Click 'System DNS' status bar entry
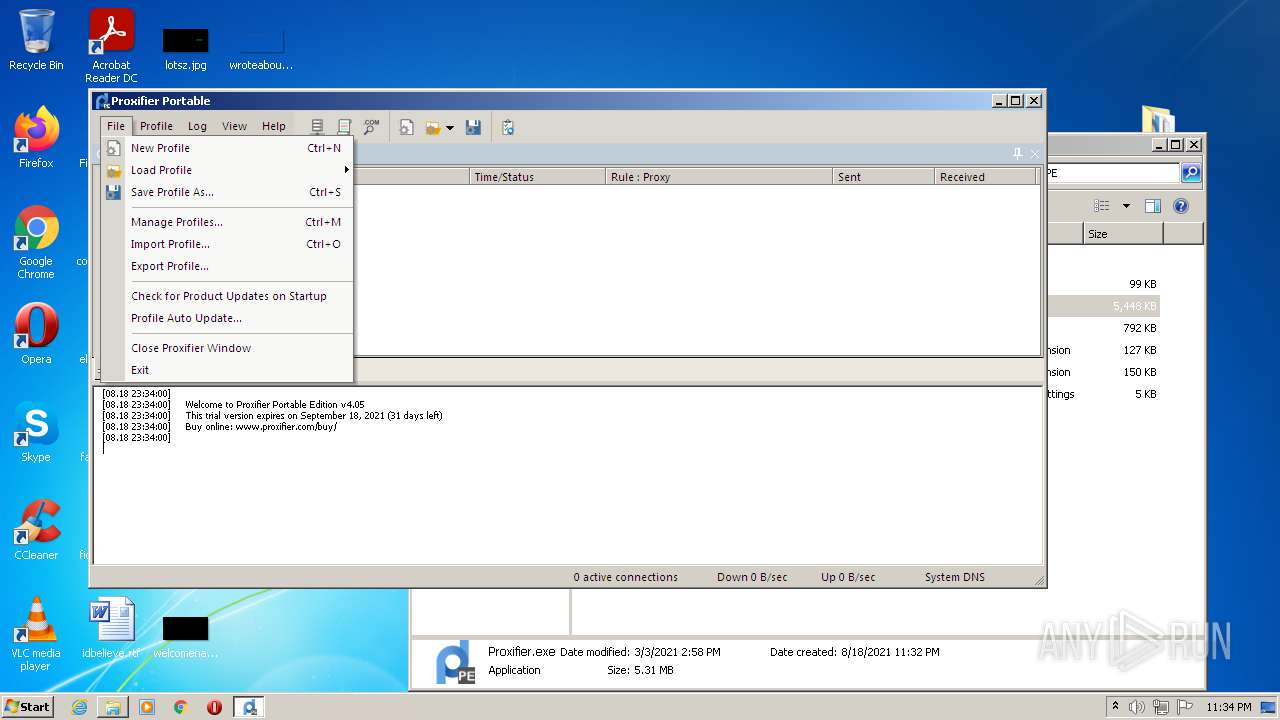 click(955, 577)
